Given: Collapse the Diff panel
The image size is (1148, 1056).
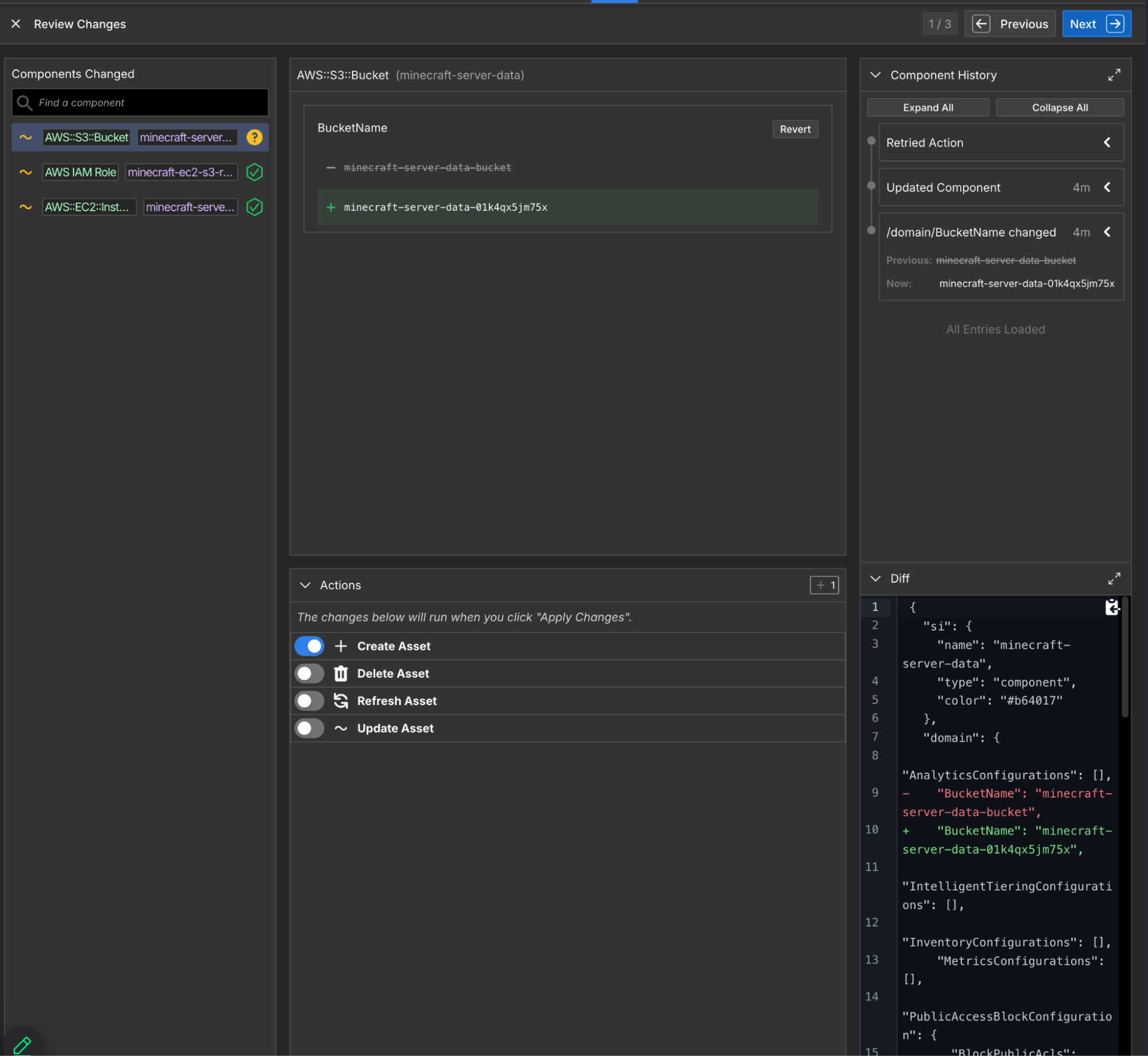Looking at the screenshot, I should point(875,579).
